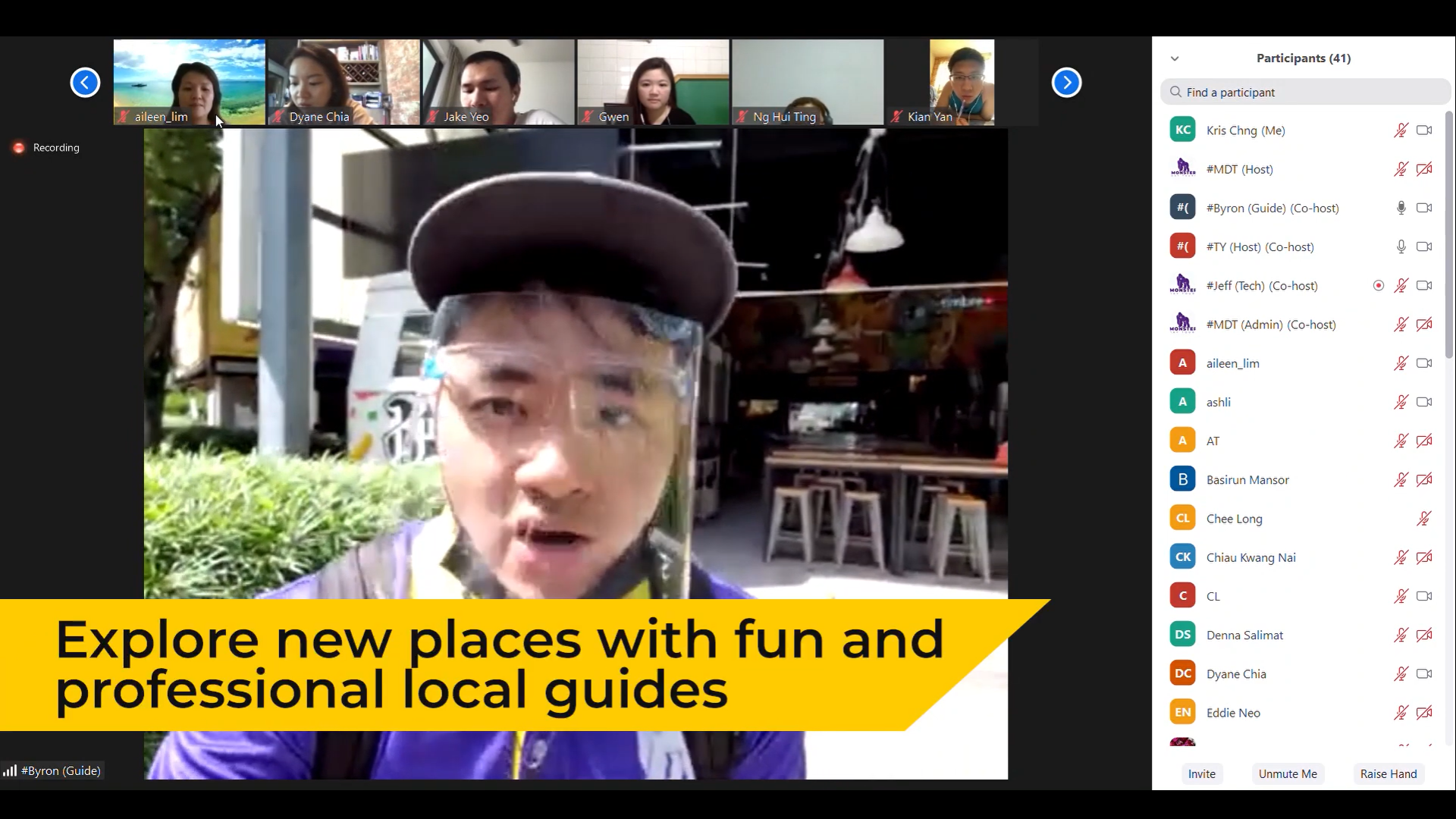Select #TY (Host) (Co-host) participant name
This screenshot has width=1456, height=819.
1260,246
